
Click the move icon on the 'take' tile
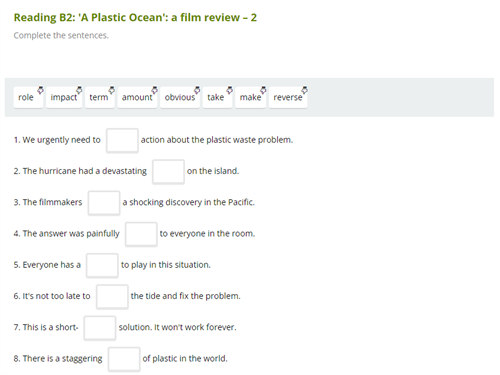click(x=229, y=90)
